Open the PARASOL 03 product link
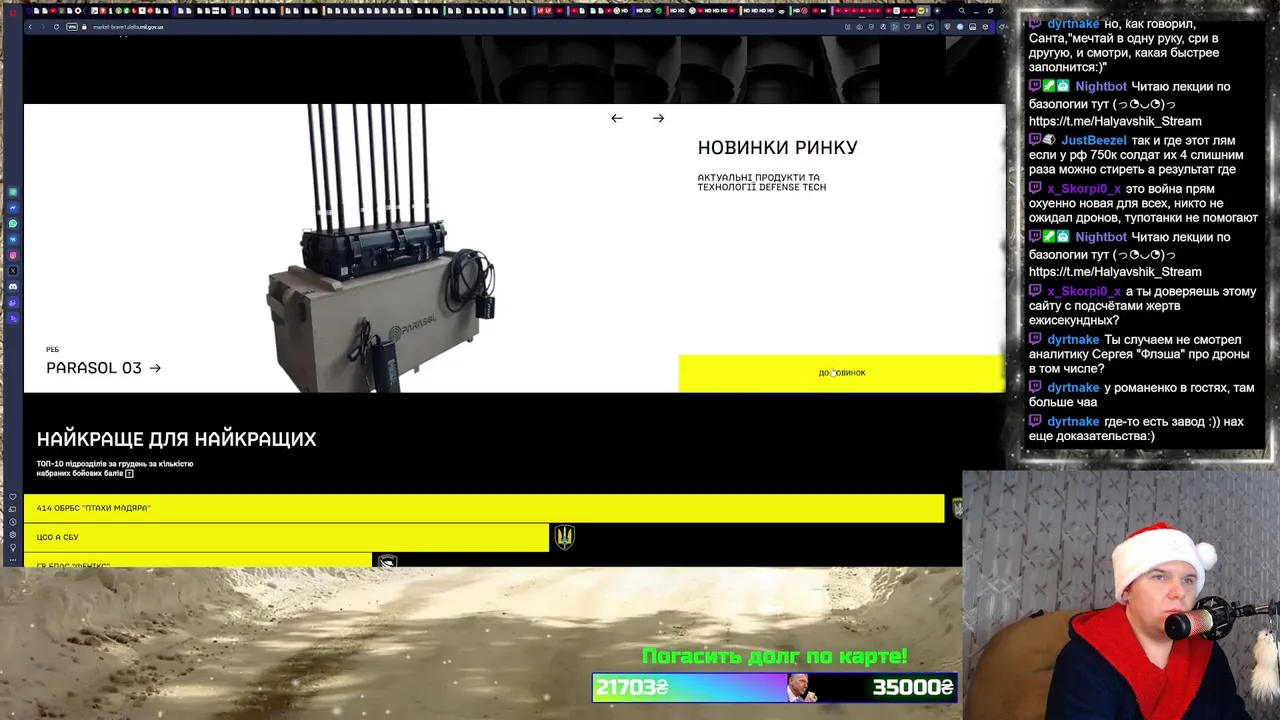Image resolution: width=1280 pixels, height=720 pixels. point(103,368)
